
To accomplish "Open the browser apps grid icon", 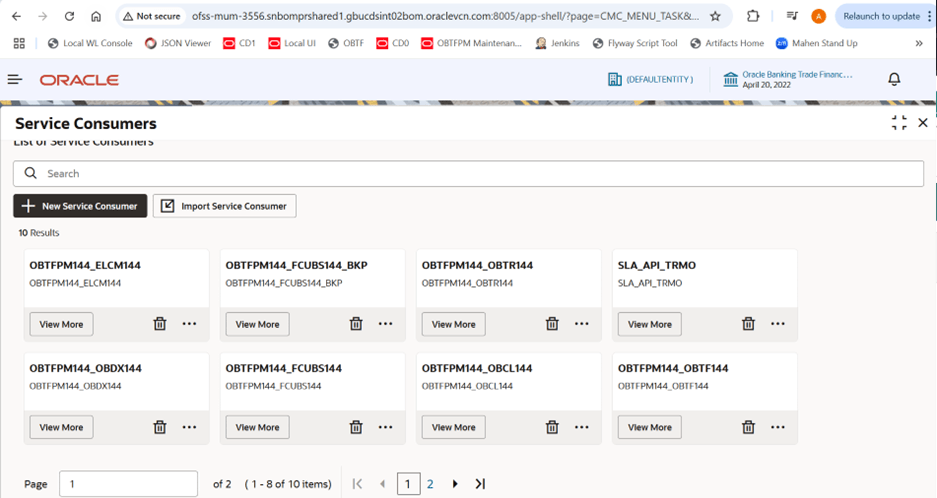I will pyautogui.click(x=19, y=43).
